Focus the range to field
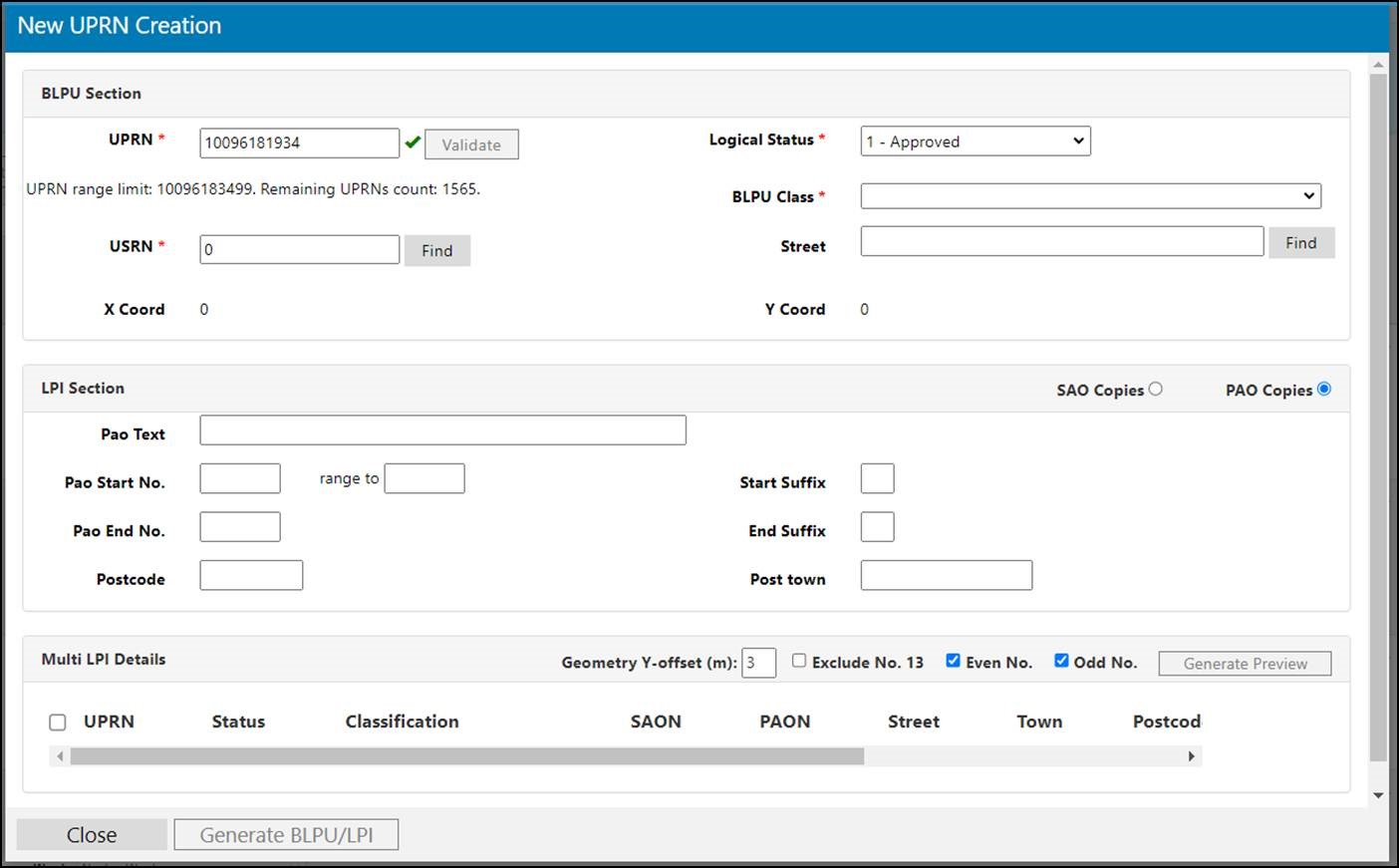1399x868 pixels. [x=424, y=478]
